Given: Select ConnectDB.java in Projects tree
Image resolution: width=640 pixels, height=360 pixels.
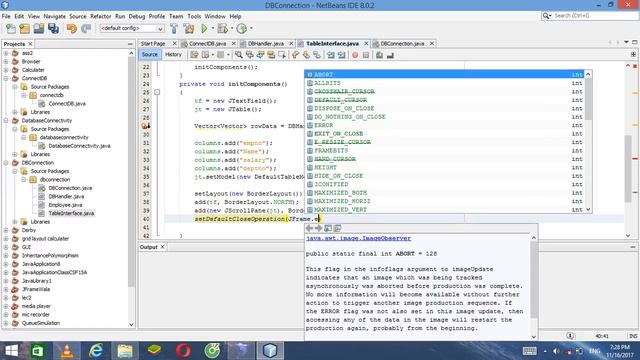Looking at the screenshot, I should tap(67, 104).
